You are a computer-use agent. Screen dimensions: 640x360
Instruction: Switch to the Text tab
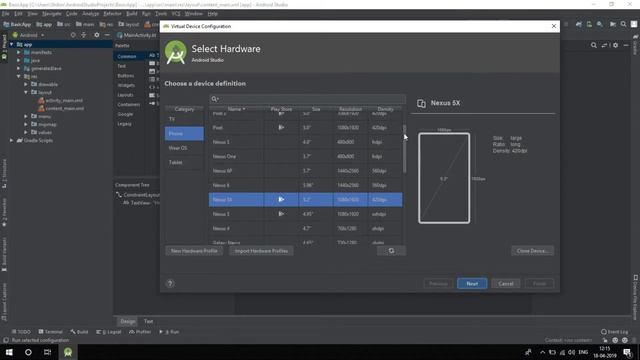pyautogui.click(x=148, y=321)
